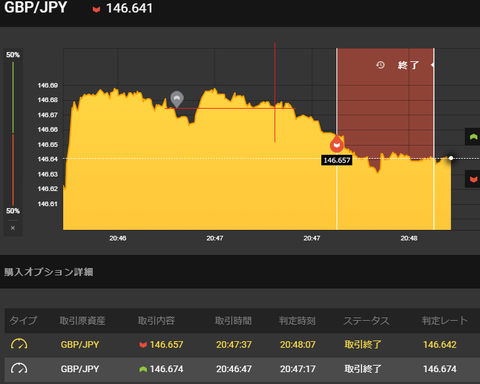Click the 取引原資産 column header
This screenshot has width=480, height=384.
(x=82, y=321)
